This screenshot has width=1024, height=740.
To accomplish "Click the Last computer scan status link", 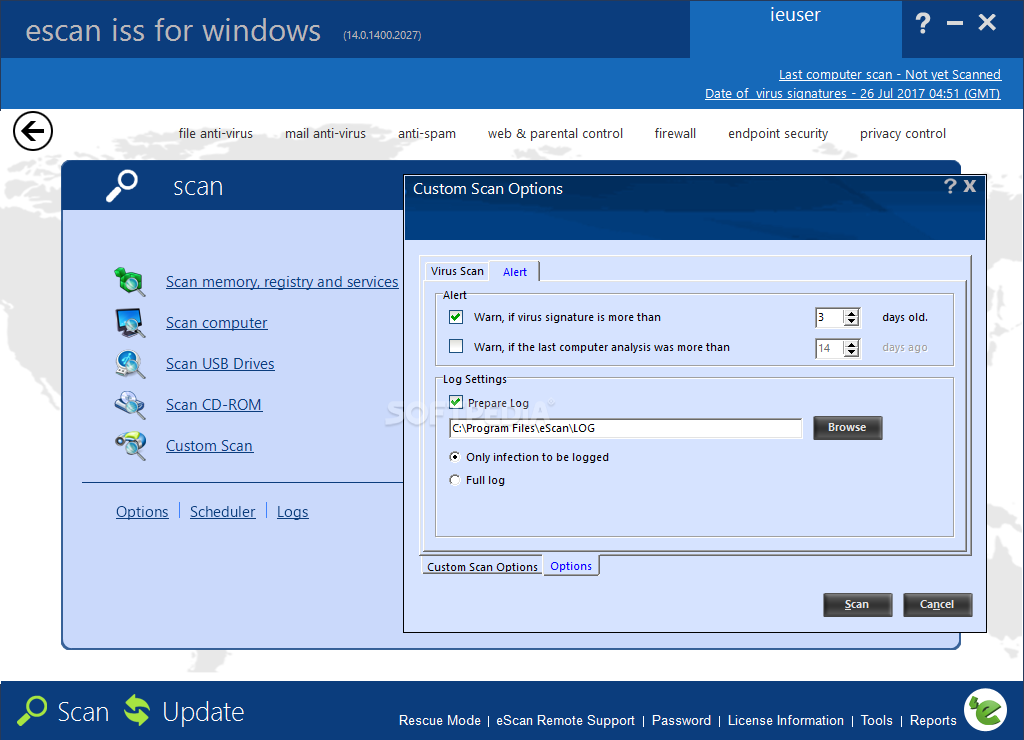I will pos(889,74).
